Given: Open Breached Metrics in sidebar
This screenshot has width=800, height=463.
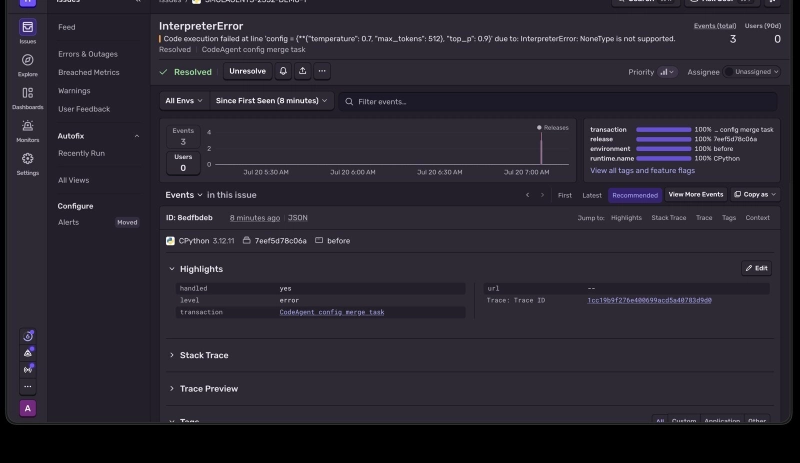Looking at the screenshot, I should click(x=89, y=72).
